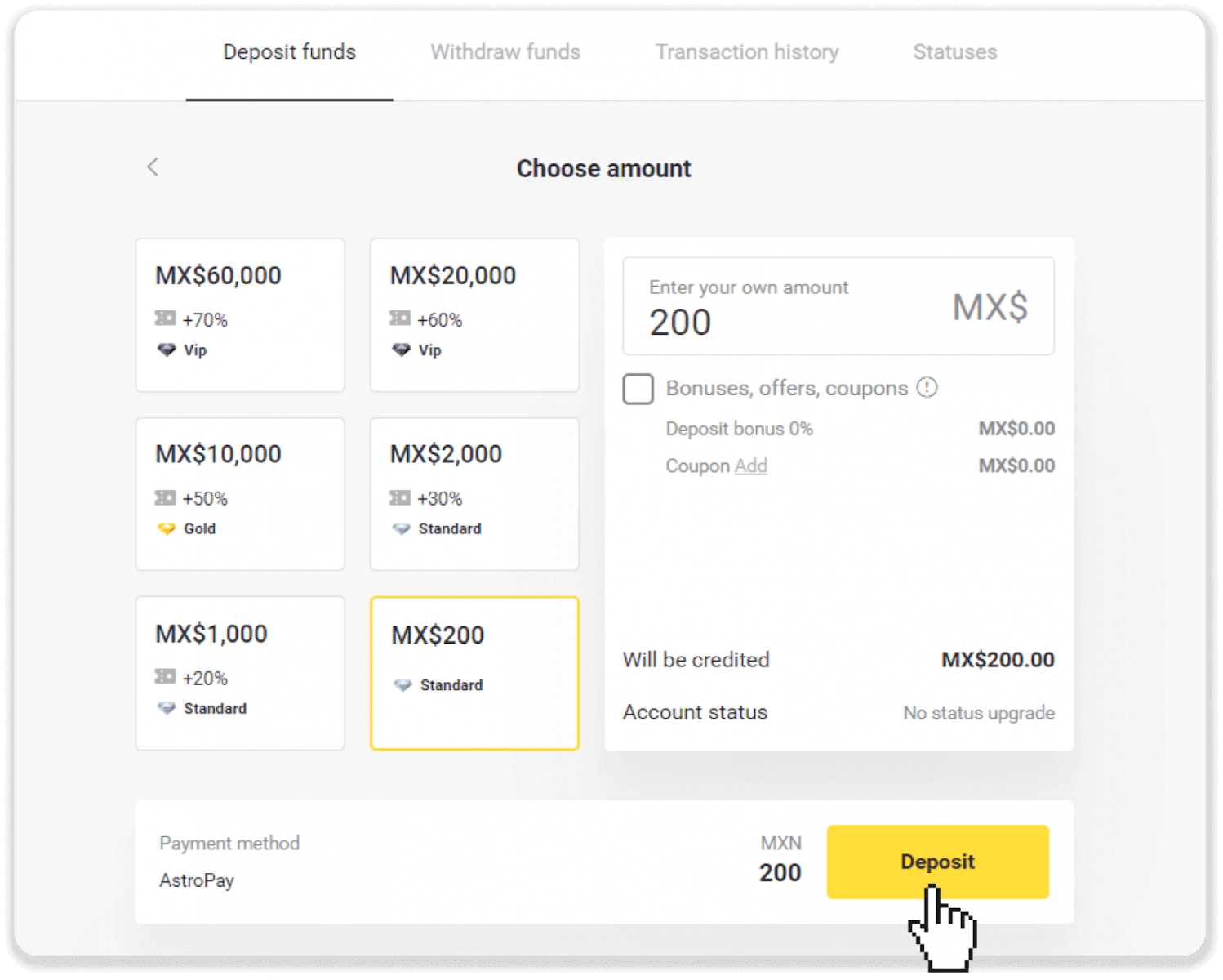The height and width of the screenshot is (980, 1223).
Task: Enable the Bonuses, offers, coupons checkbox
Action: point(638,390)
